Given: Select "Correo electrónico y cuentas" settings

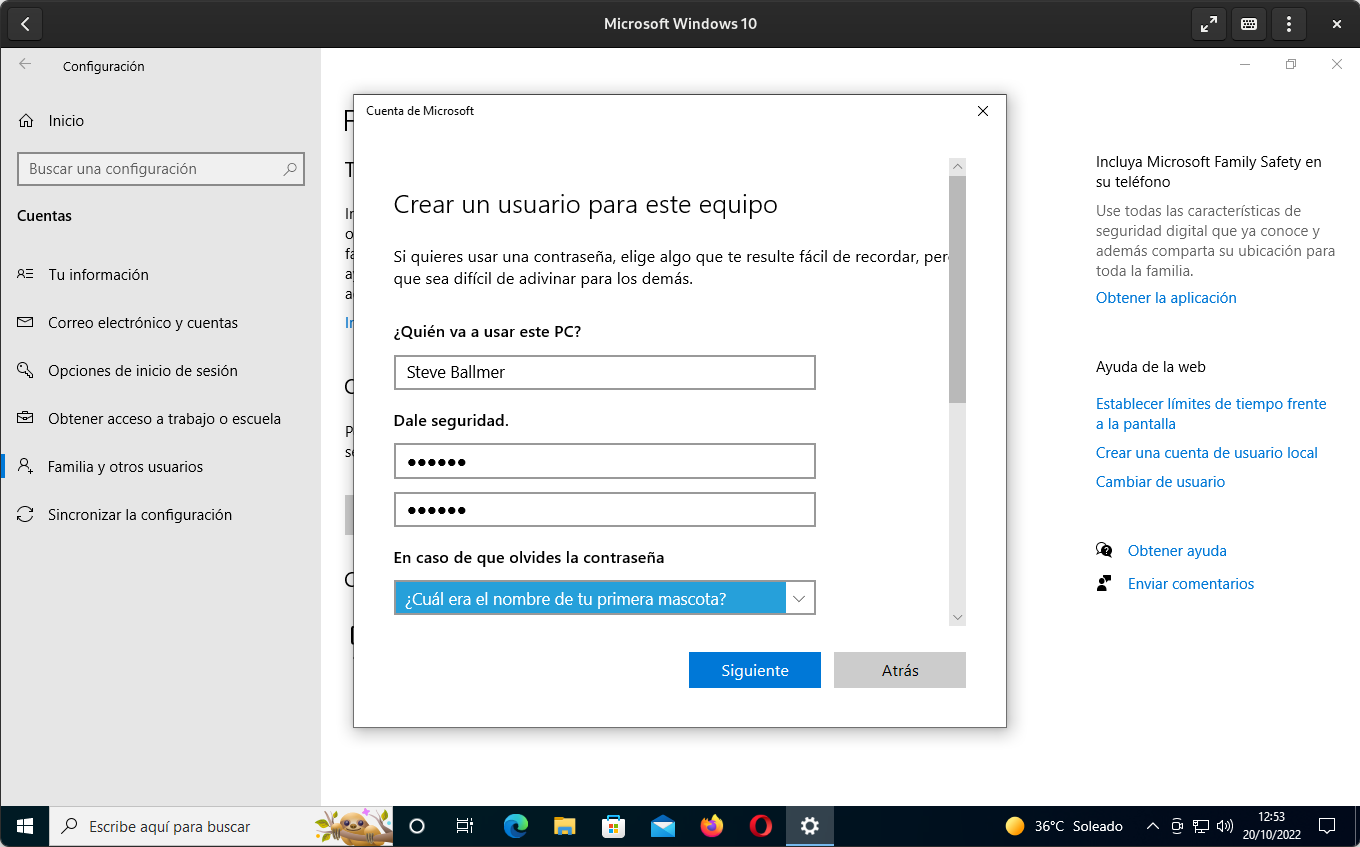Looking at the screenshot, I should point(143,322).
